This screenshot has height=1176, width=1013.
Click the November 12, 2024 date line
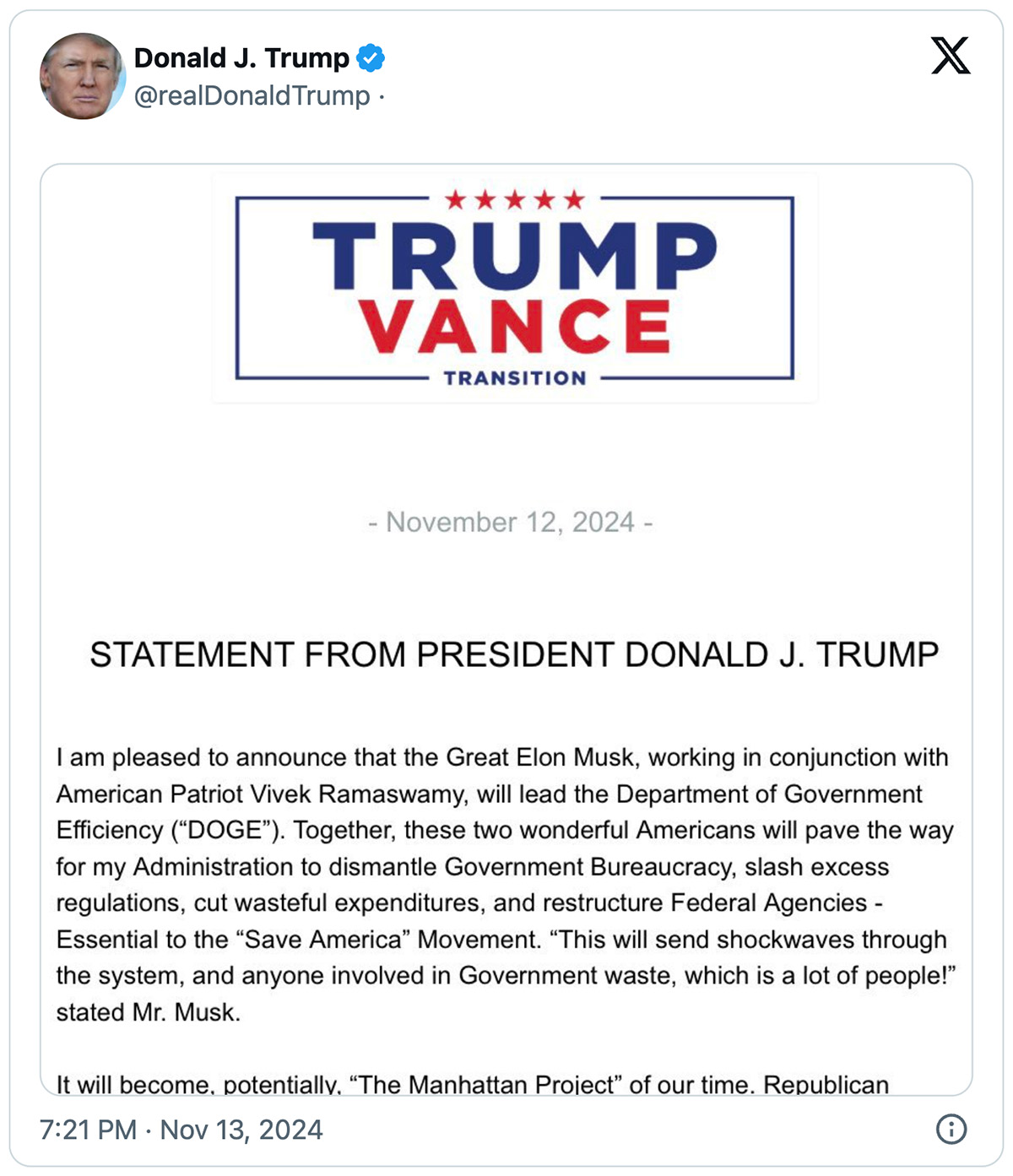click(x=511, y=523)
